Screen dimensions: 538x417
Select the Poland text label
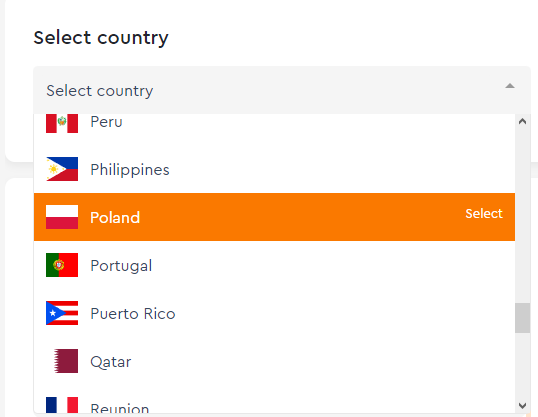(x=115, y=218)
